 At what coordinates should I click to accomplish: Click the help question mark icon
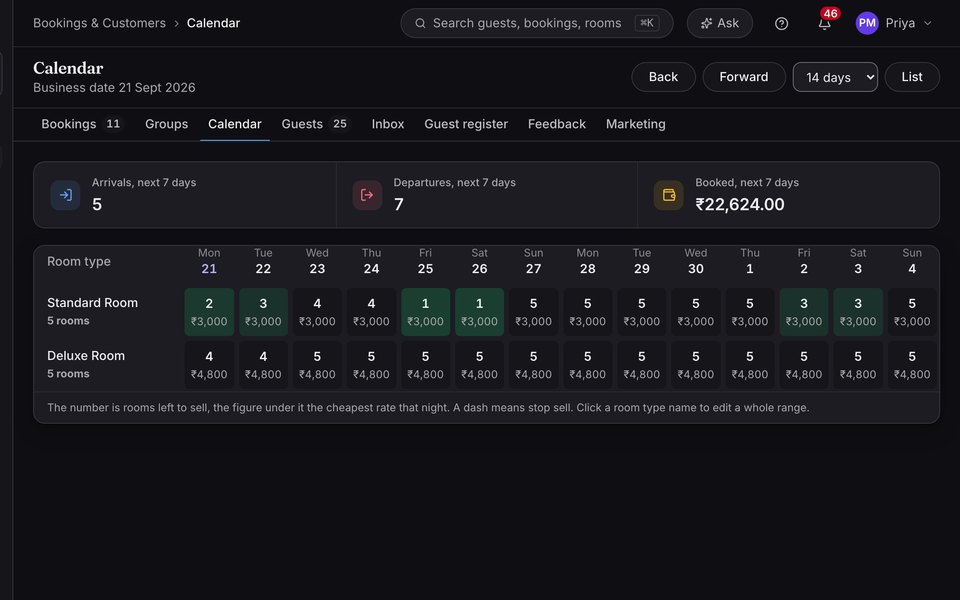coord(781,23)
